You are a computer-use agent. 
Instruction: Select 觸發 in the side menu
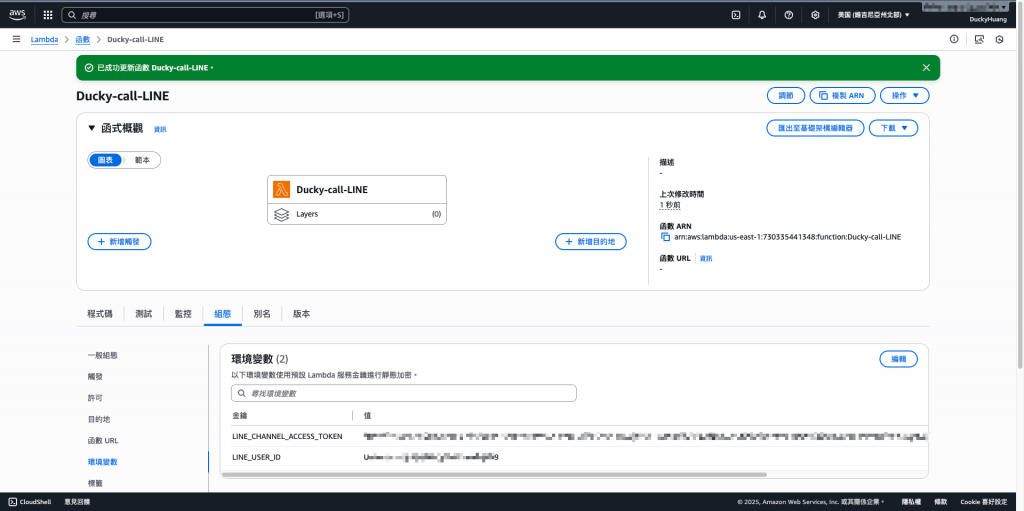click(x=95, y=377)
